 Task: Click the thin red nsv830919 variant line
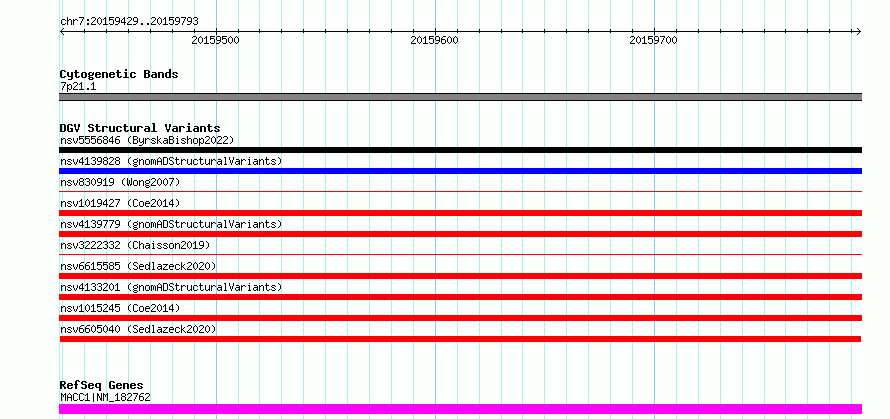tap(460, 192)
